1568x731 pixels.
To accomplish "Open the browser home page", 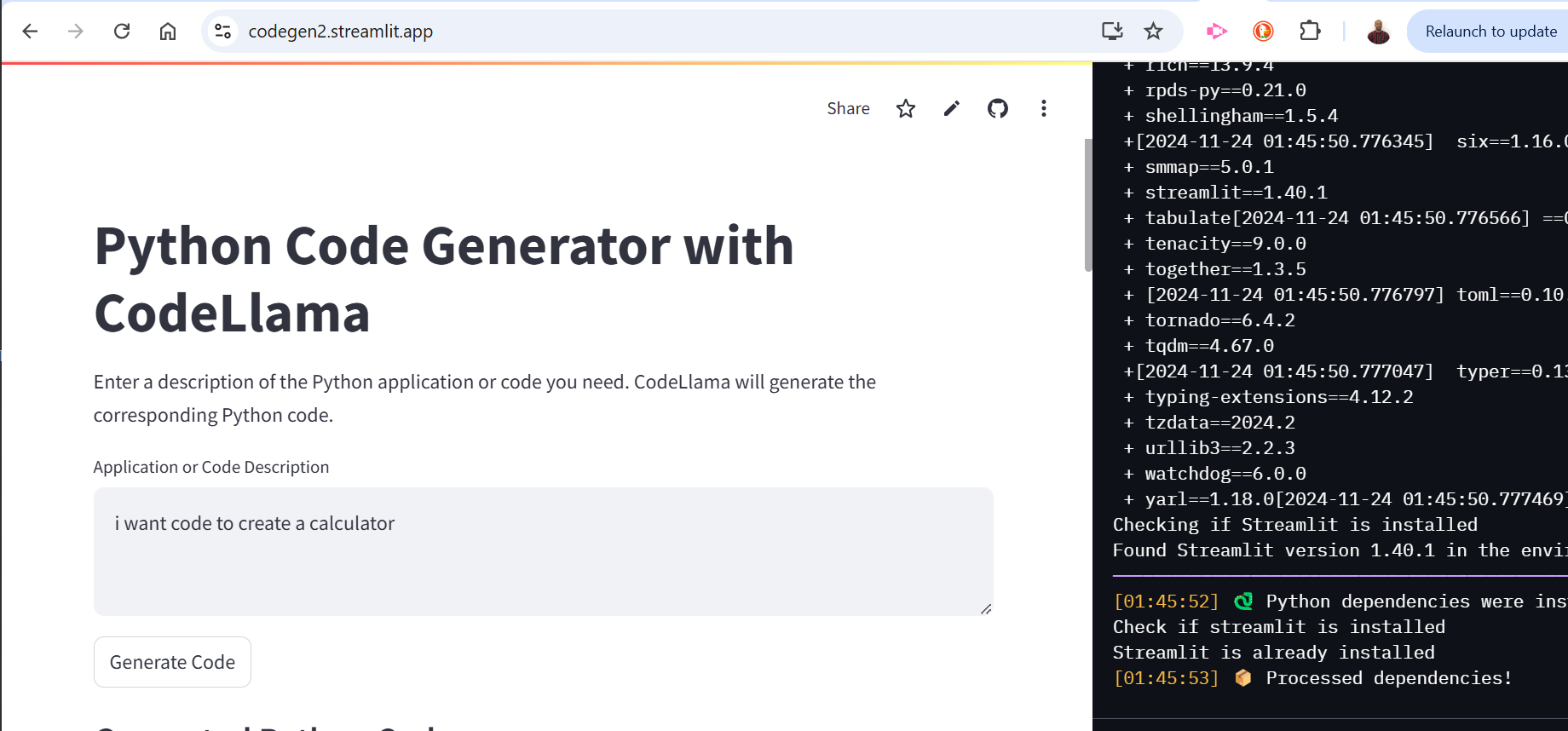I will coord(168,32).
